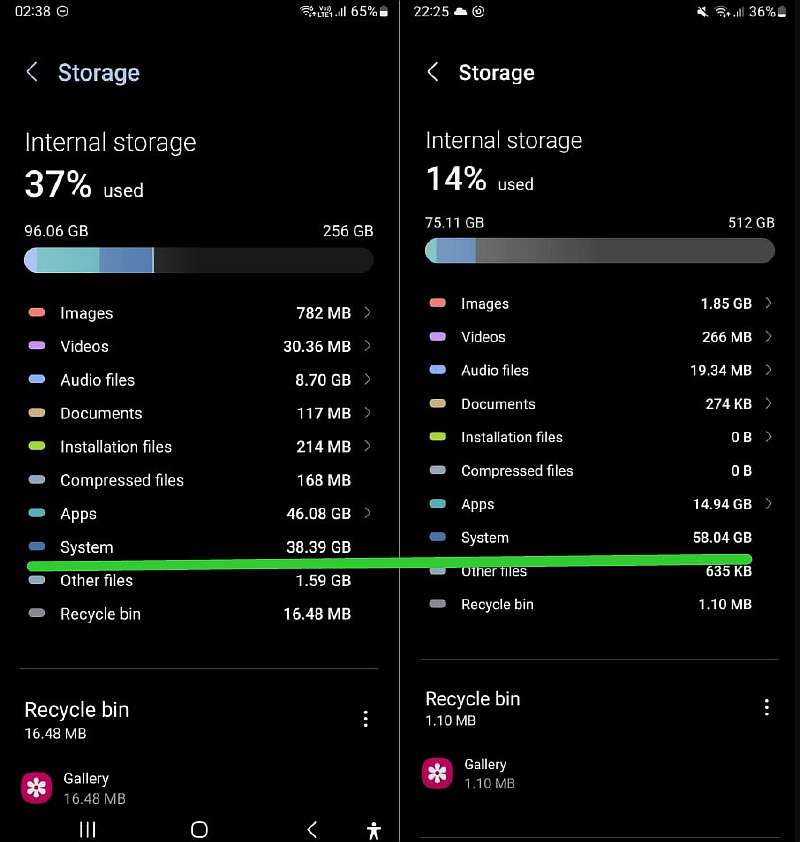Open Installation files showing 214 MB
Viewport: 800px width, 842px height.
pyautogui.click(x=200, y=447)
